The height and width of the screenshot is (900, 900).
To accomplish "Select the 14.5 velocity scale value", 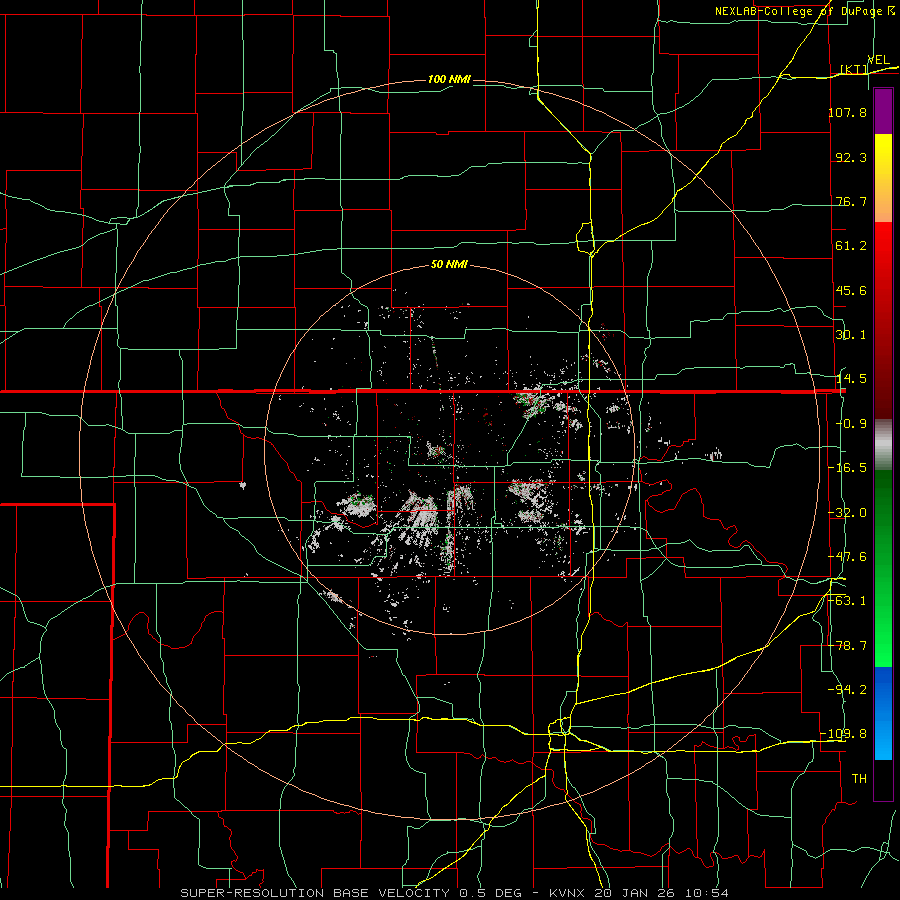I will pyautogui.click(x=851, y=379).
